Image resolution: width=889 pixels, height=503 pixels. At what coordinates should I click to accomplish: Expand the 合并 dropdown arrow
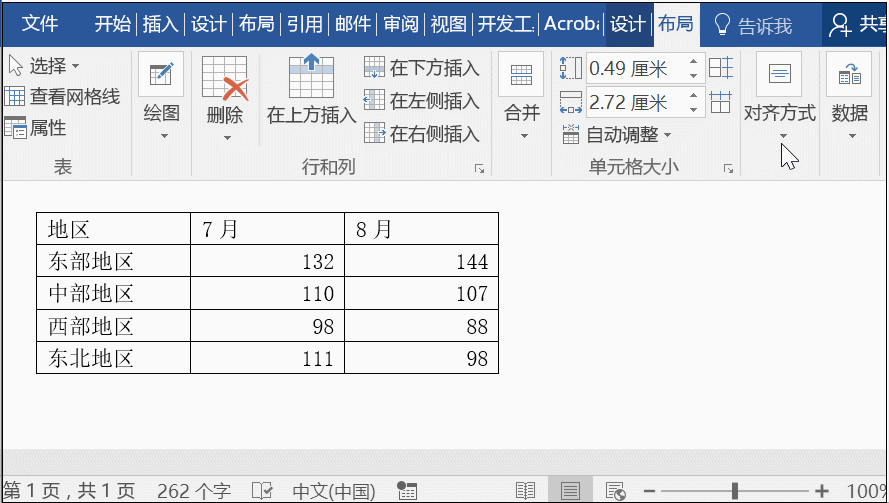pyautogui.click(x=524, y=136)
